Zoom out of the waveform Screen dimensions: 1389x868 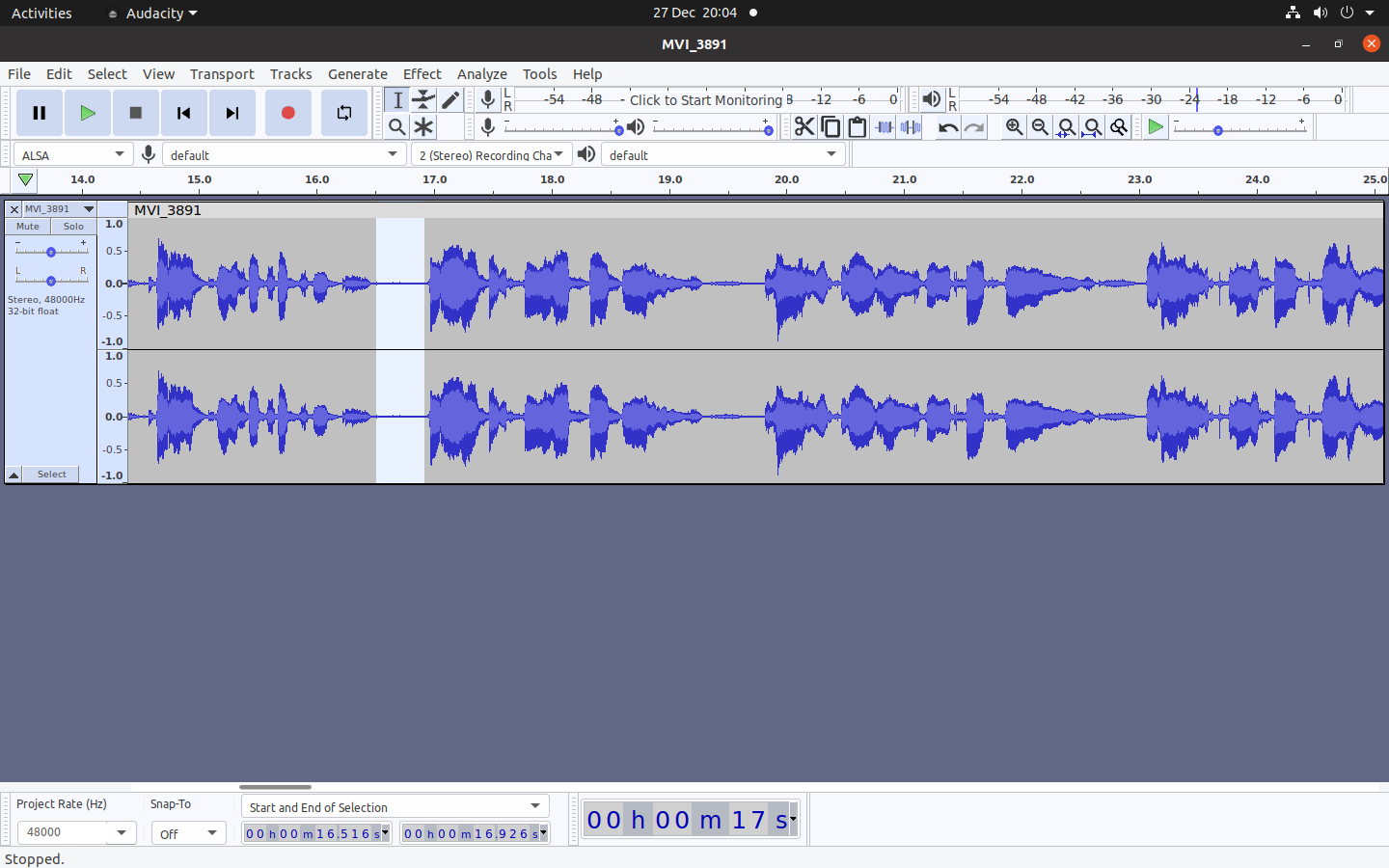point(1040,127)
